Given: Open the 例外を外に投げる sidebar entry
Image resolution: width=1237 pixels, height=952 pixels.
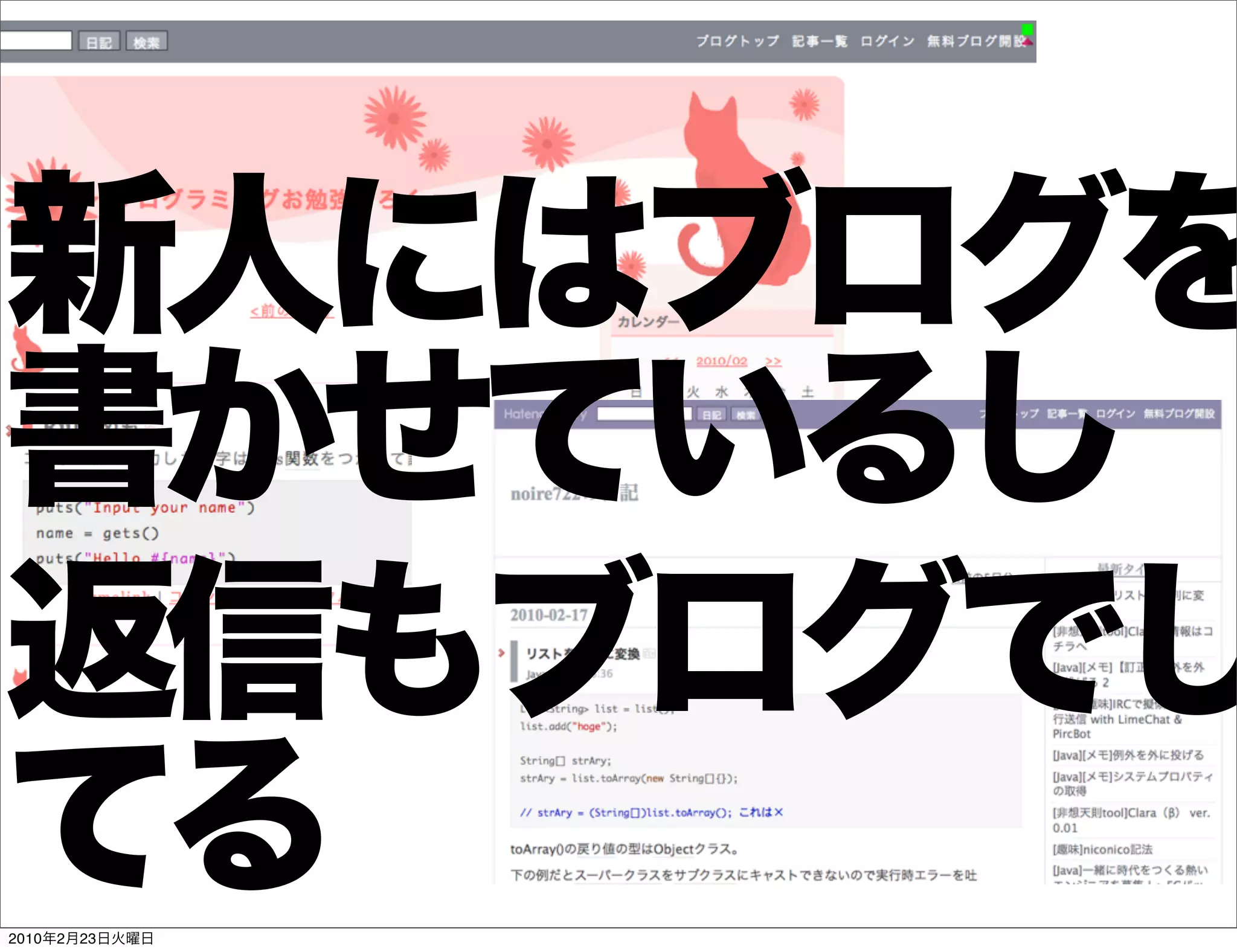Looking at the screenshot, I should coord(1128,755).
